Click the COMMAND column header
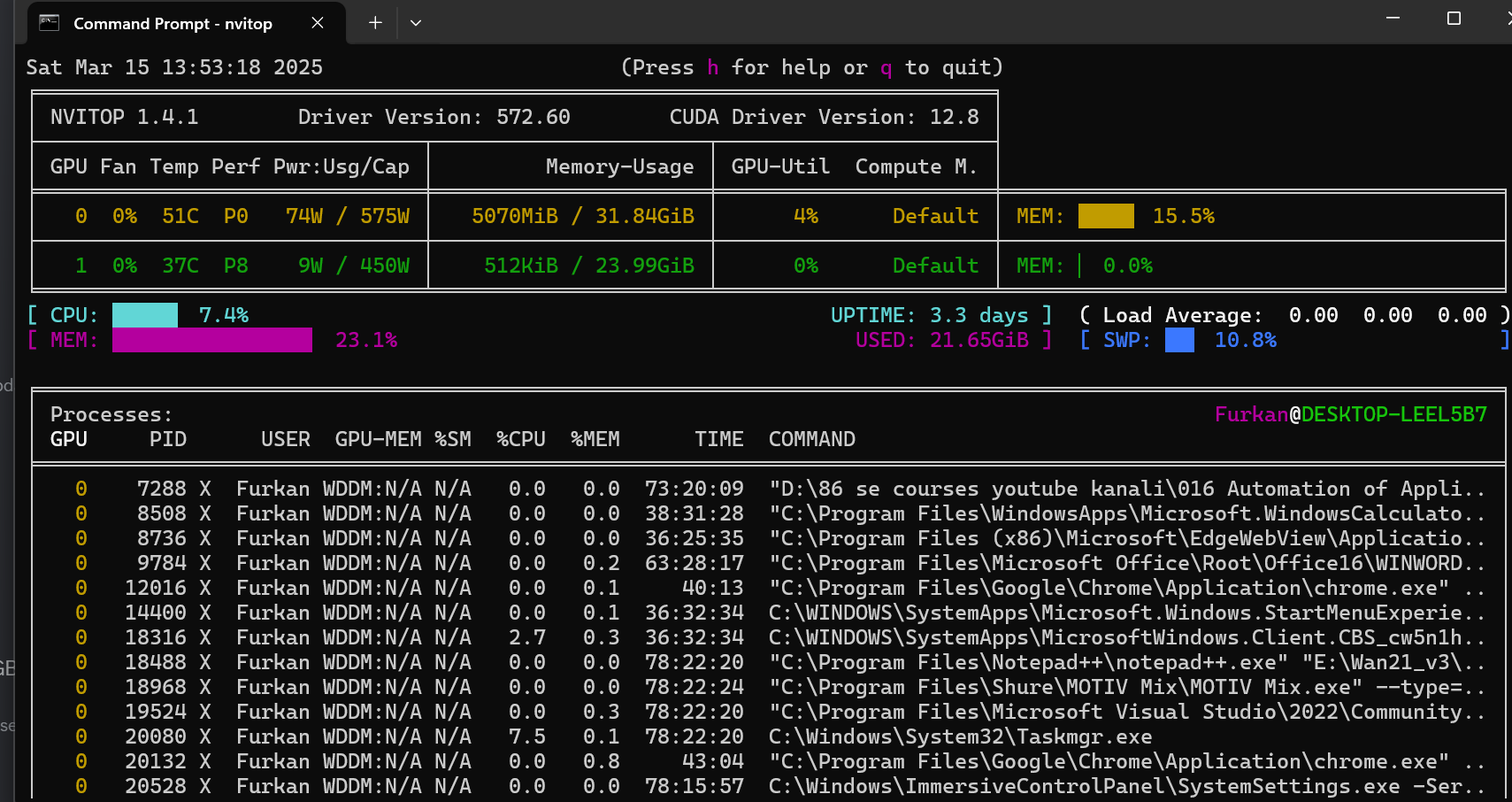The image size is (1512, 802). tap(811, 439)
